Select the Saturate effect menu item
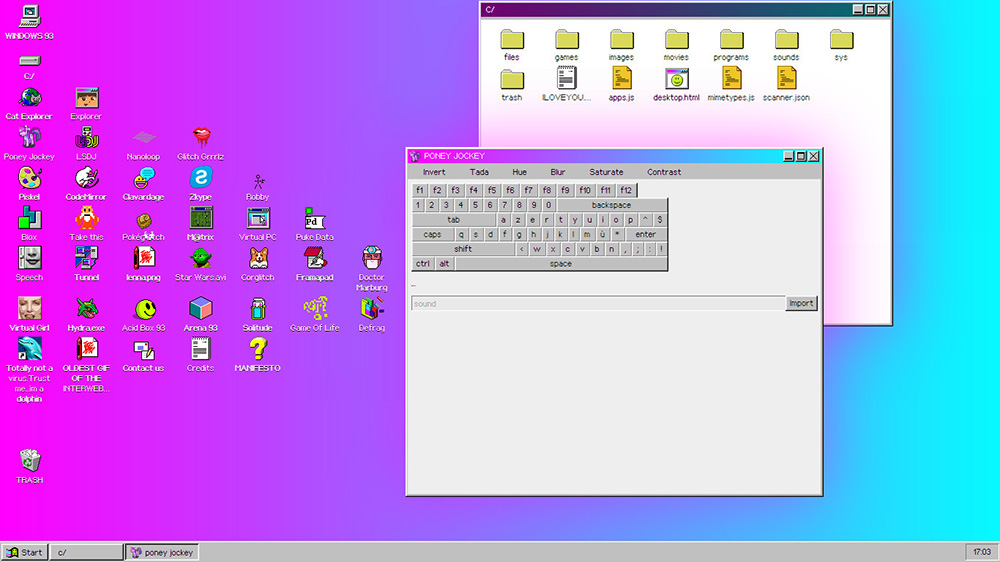The width and height of the screenshot is (1000, 562). (606, 172)
